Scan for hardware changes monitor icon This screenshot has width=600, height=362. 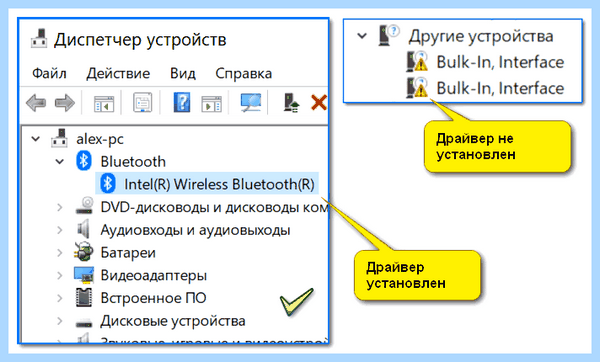click(x=251, y=103)
